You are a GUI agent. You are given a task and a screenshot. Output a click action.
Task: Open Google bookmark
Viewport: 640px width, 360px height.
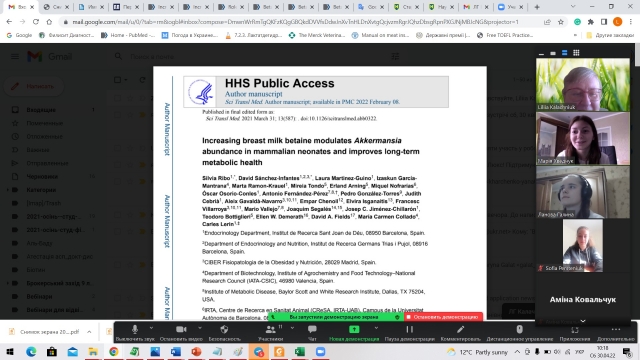(19, 35)
